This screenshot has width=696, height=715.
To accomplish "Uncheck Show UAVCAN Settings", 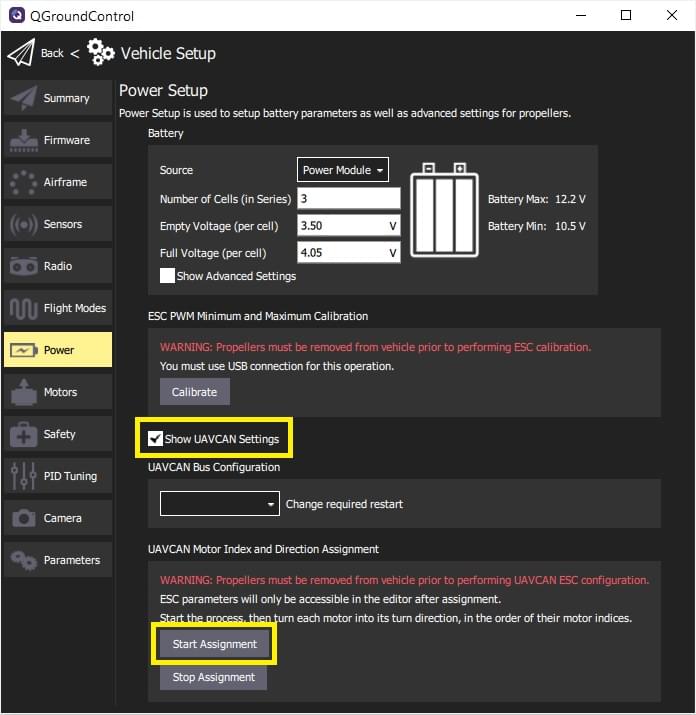I will point(155,439).
